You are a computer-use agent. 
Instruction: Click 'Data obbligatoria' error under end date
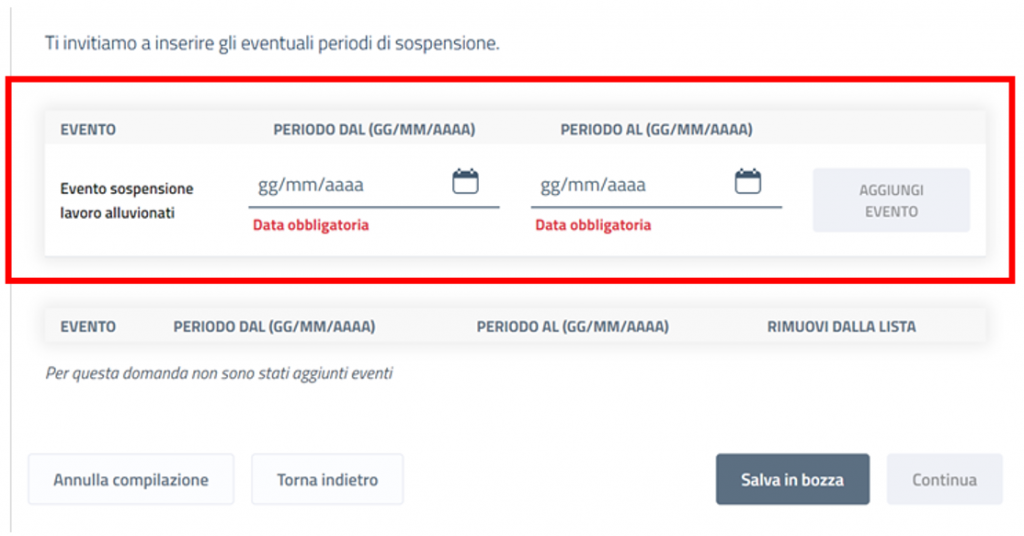tap(593, 225)
